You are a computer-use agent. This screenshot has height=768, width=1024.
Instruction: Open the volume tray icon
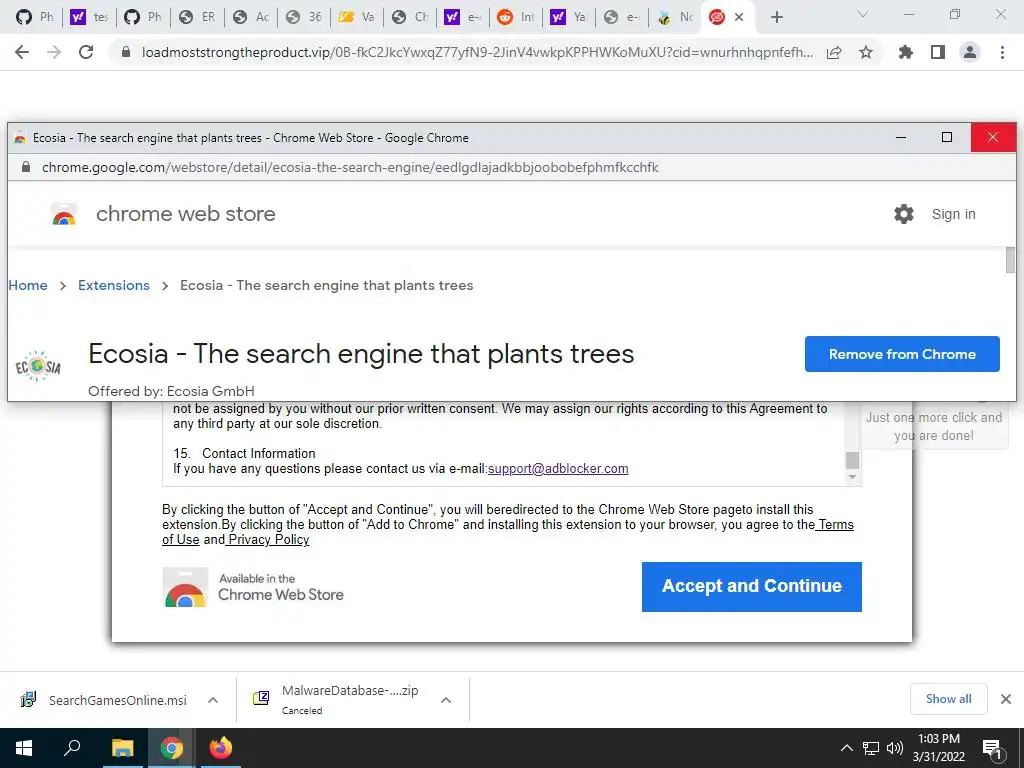[894, 748]
